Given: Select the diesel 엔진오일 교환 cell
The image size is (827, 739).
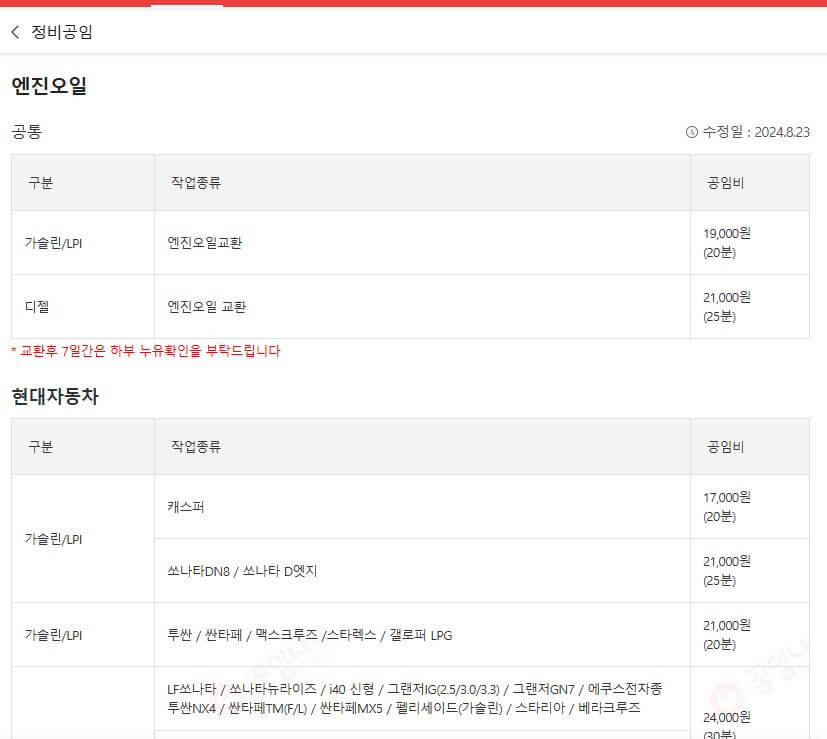Looking at the screenshot, I should pos(422,306).
